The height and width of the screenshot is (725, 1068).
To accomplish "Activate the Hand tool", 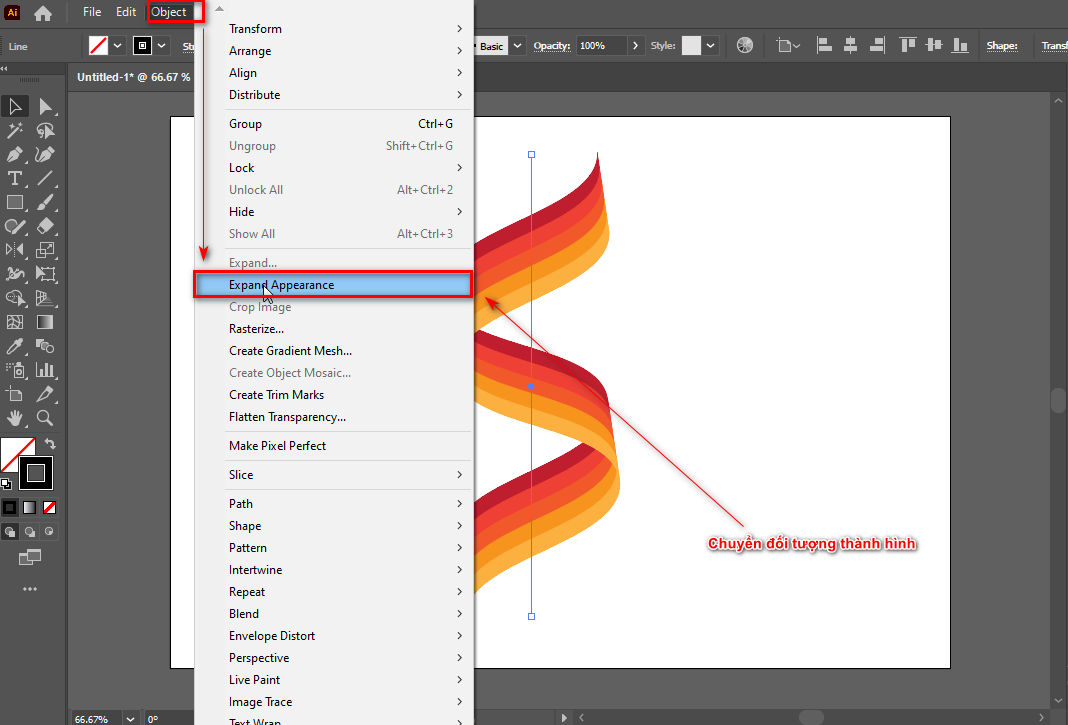I will pyautogui.click(x=15, y=418).
